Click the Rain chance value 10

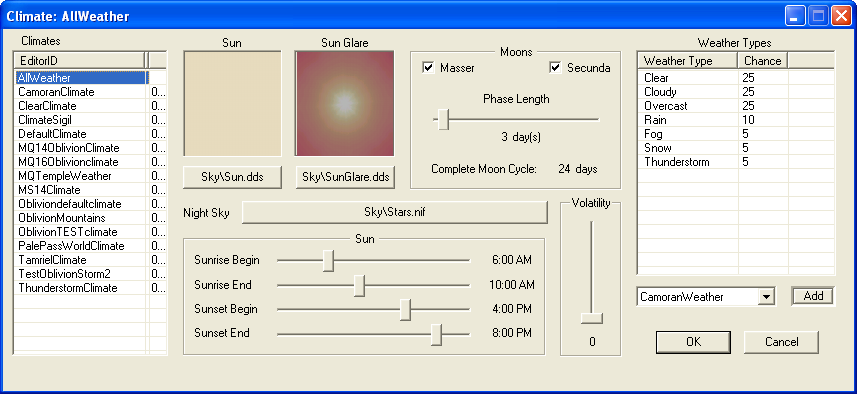click(748, 120)
